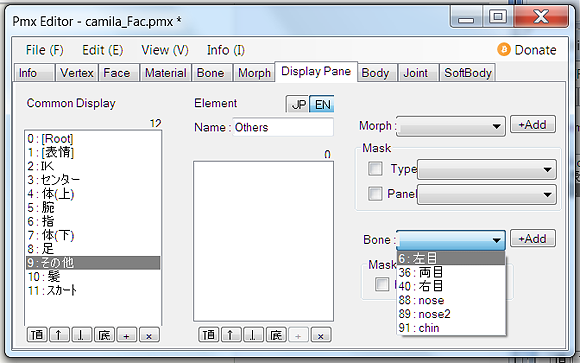The height and width of the screenshot is (363, 580).
Task: Select '6 : 指' in Common Display list
Action: (x=93, y=221)
